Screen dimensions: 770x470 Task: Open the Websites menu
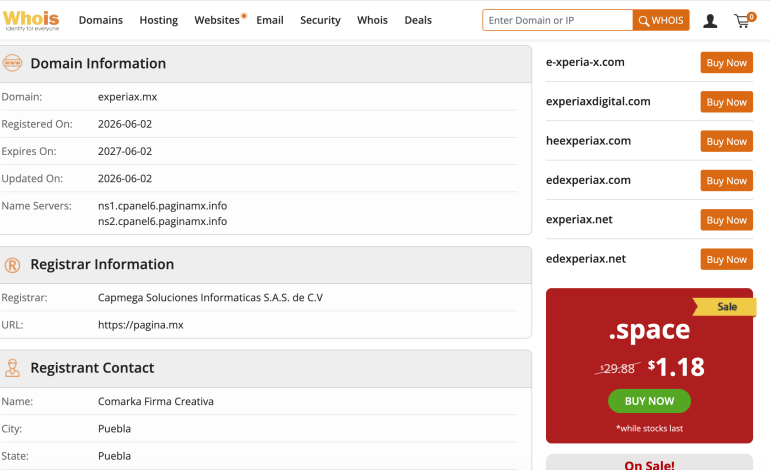tap(217, 20)
